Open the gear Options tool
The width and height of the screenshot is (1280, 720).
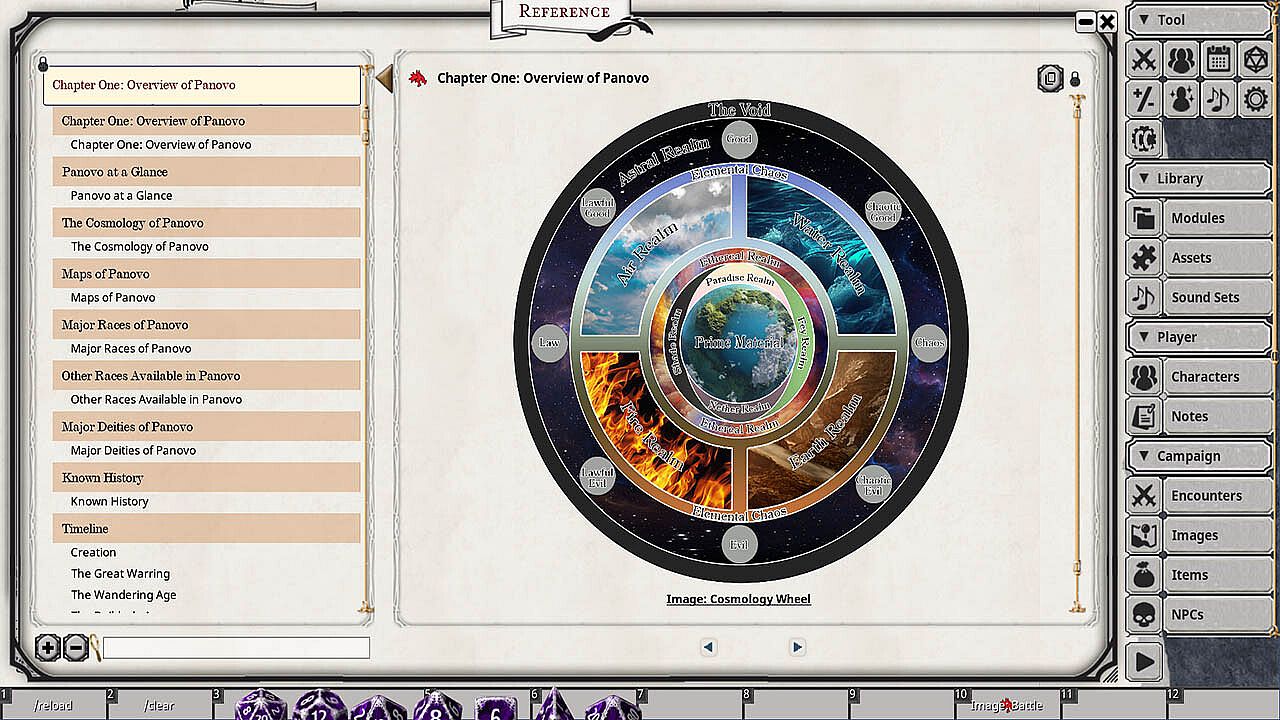(1255, 99)
